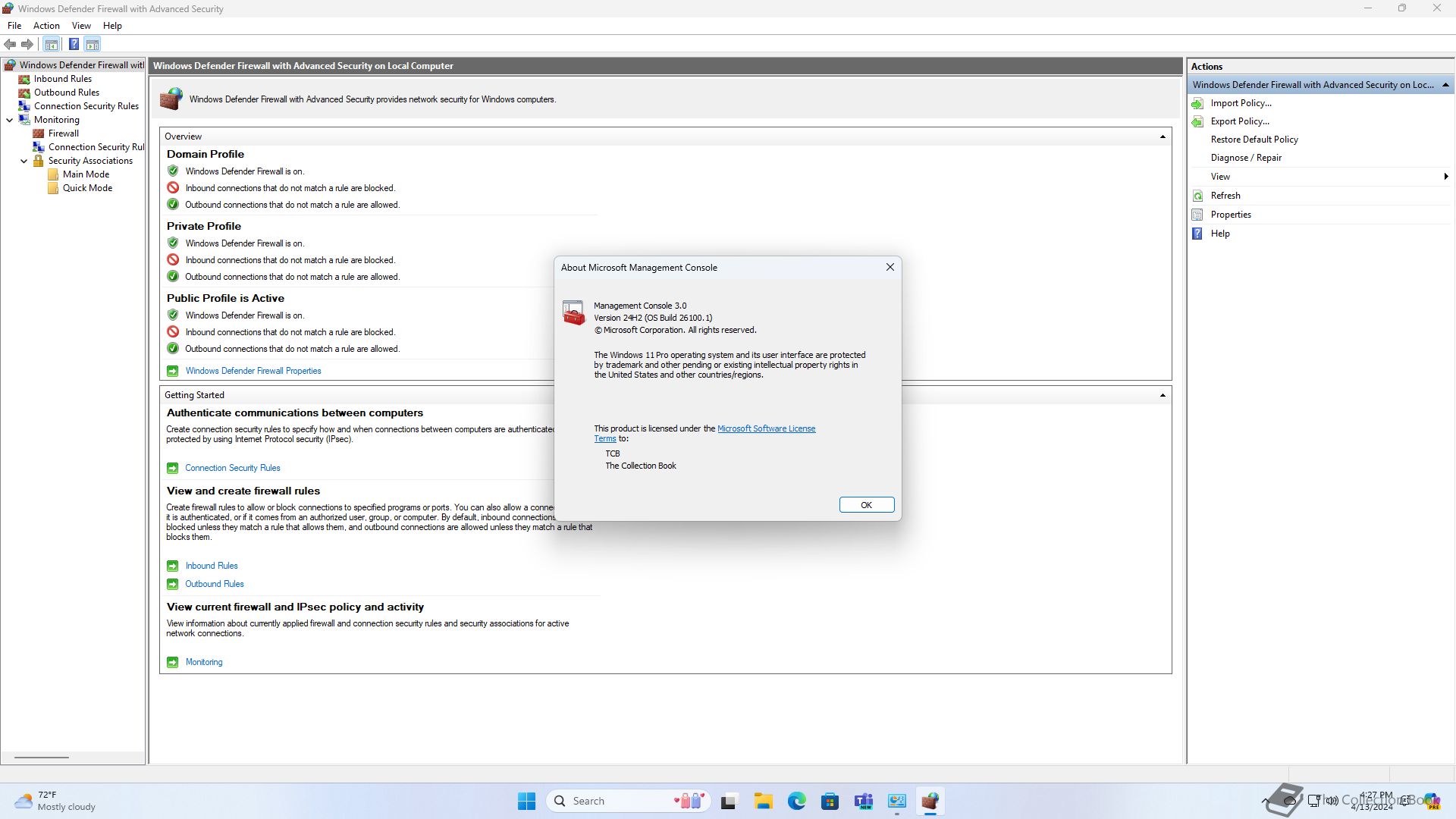This screenshot has height=819, width=1456.
Task: Click the green arrow beside Monitoring link
Action: click(172, 662)
